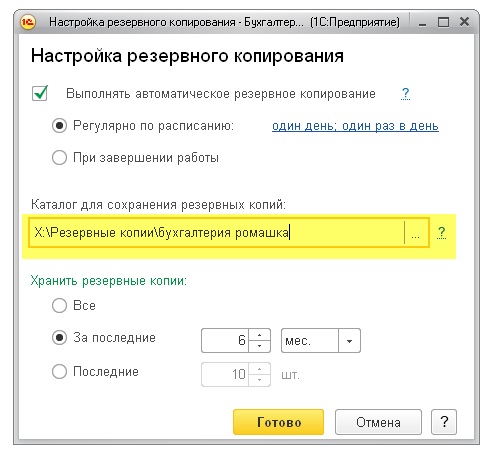Viewport: 495px width, 456px height.
Task: Click the 'Отмена' button
Action: (x=378, y=422)
